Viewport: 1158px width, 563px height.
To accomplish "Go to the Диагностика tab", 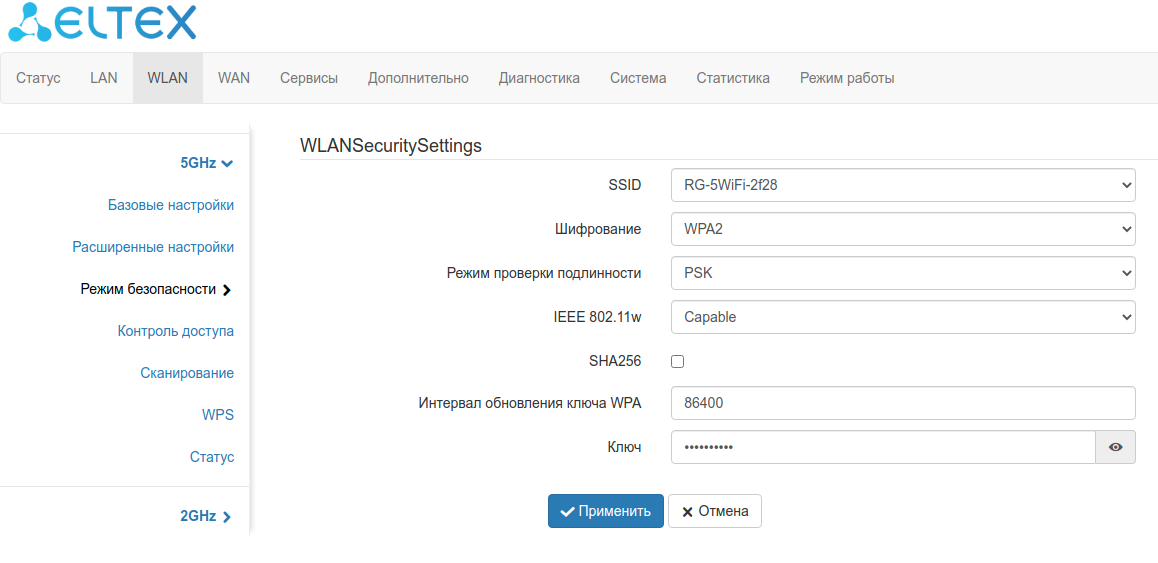I will pos(539,78).
